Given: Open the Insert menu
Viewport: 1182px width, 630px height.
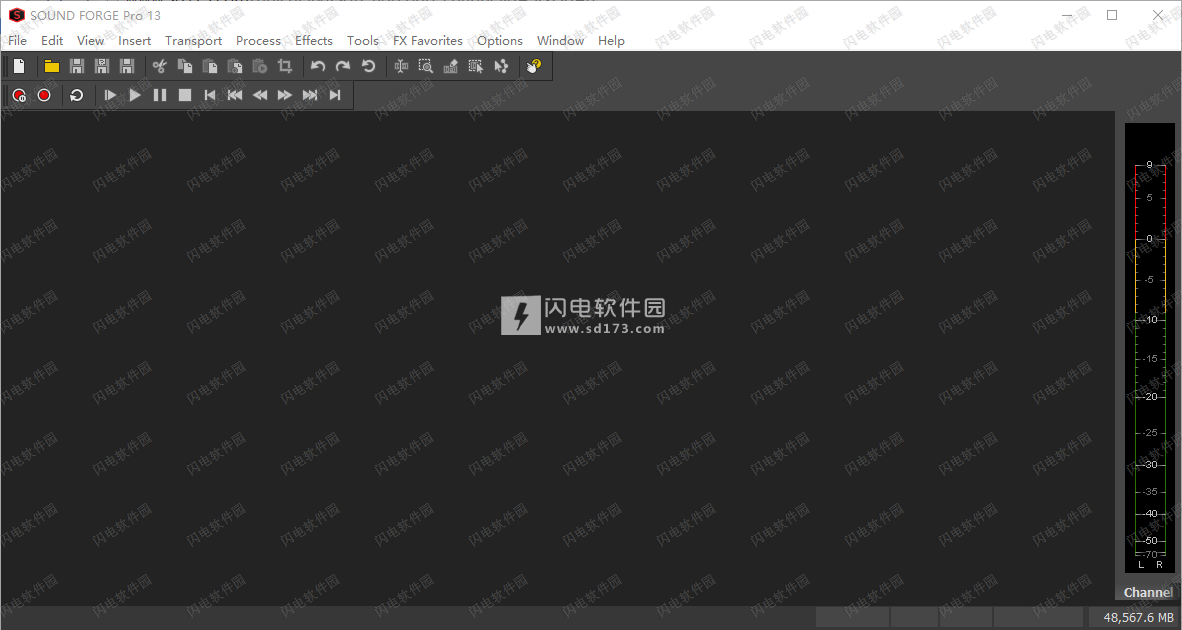Looking at the screenshot, I should point(134,41).
